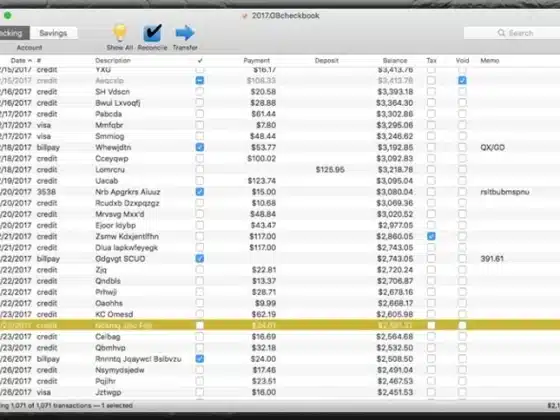Click the $3,393.18 balance amount
560x420 pixels.
pos(395,92)
